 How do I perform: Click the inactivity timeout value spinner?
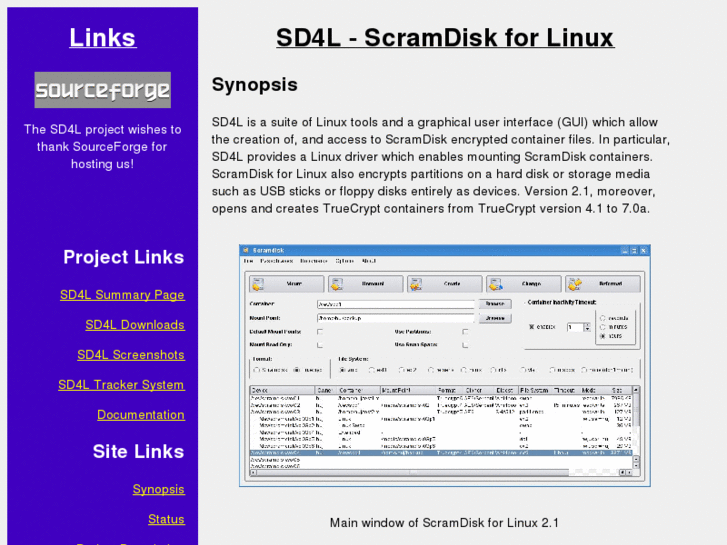coord(576,327)
